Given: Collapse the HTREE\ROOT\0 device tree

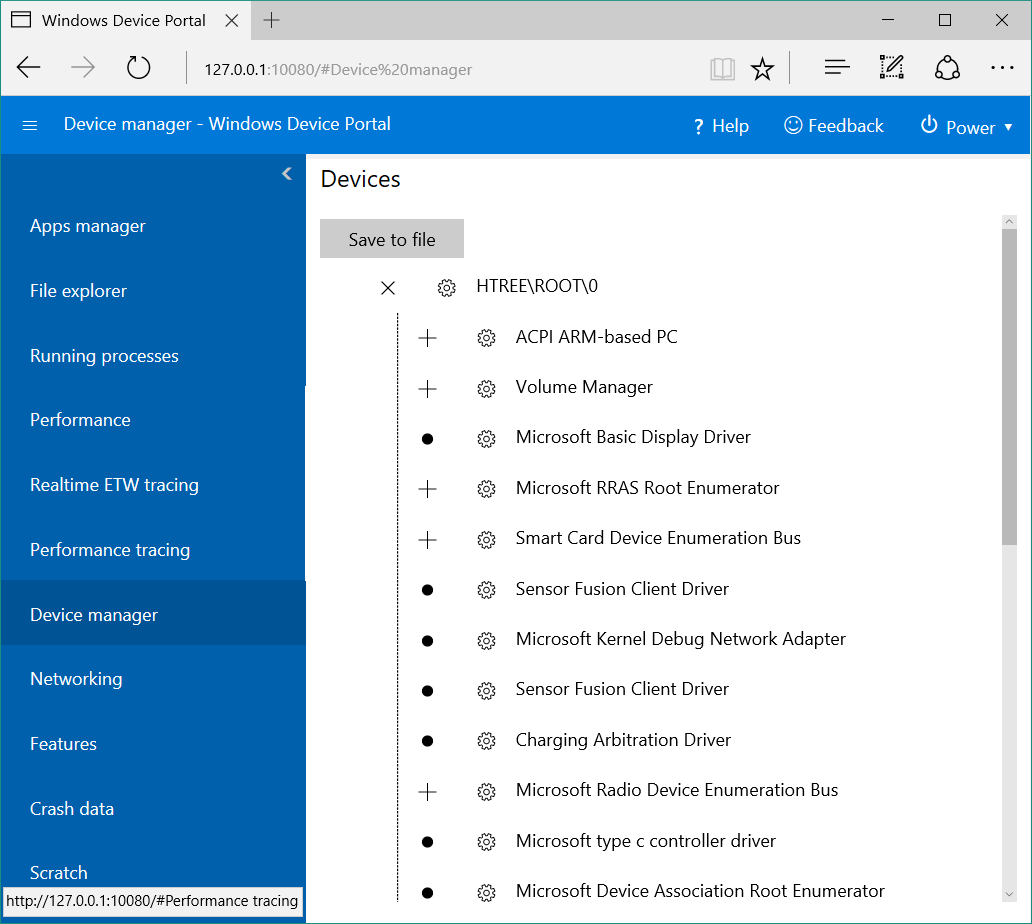Looking at the screenshot, I should (388, 287).
